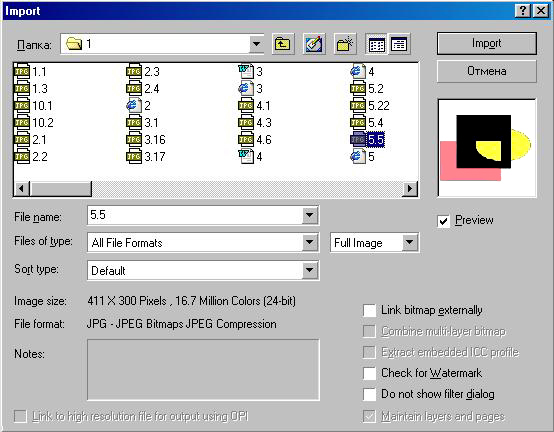
Task: Click the Import button
Action: pos(487,43)
